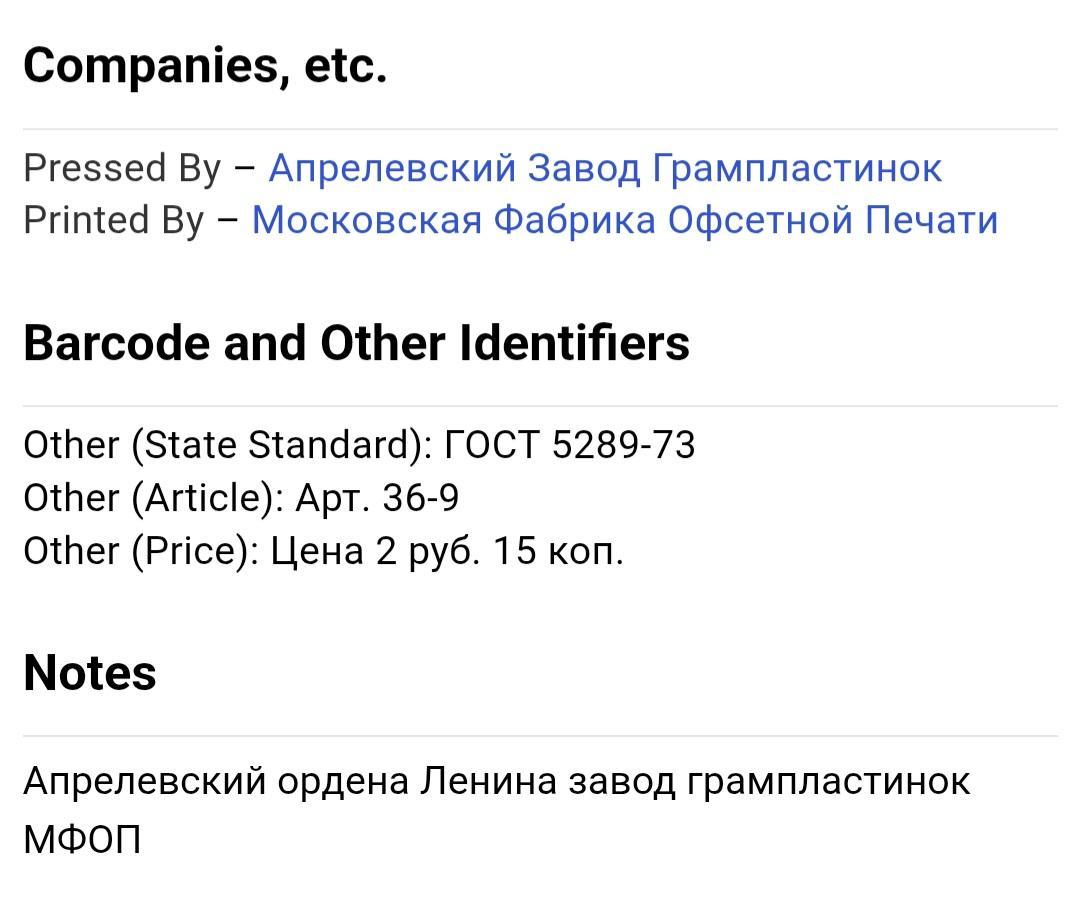Screen dimensions: 1080x908
Task: Click the Companies, etc. section heading
Action: (205, 66)
